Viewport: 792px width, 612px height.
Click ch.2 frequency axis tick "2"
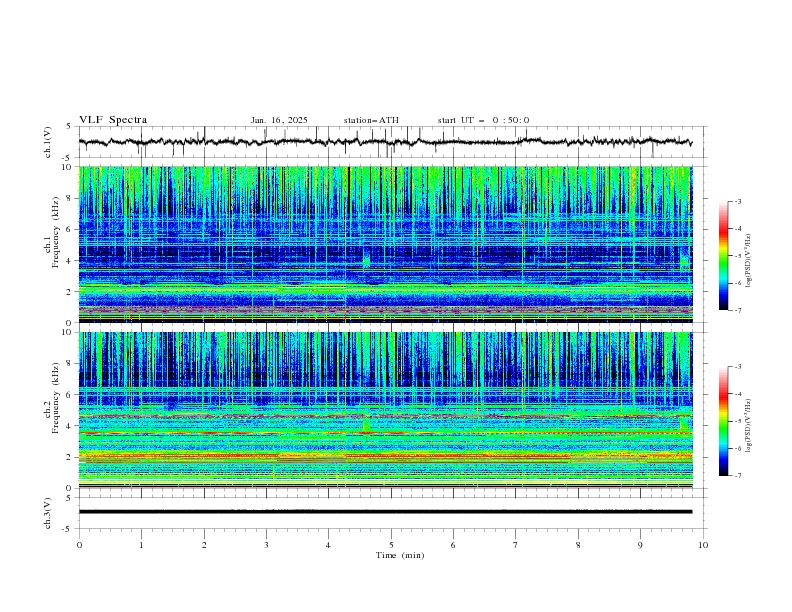(x=69, y=457)
